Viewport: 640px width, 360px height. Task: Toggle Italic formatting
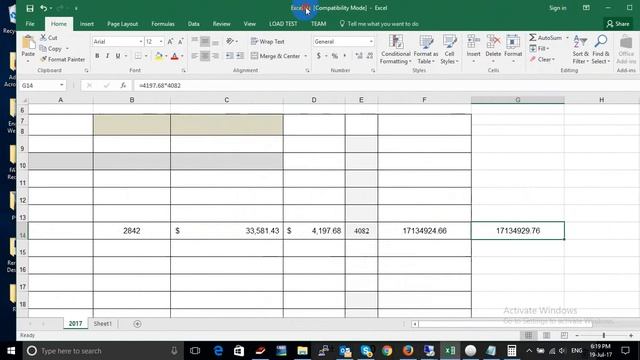(107, 56)
